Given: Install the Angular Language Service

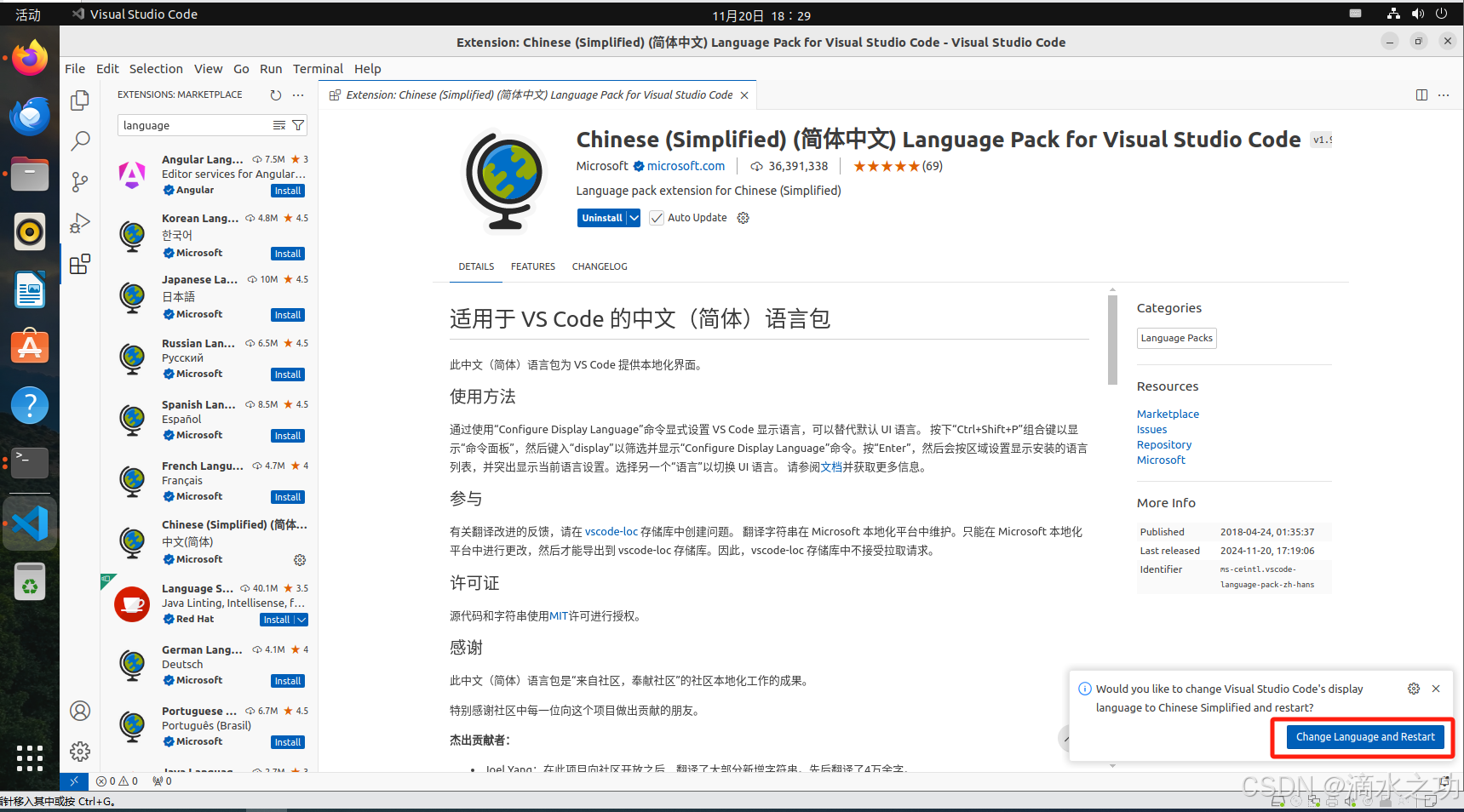Looking at the screenshot, I should click(x=288, y=191).
